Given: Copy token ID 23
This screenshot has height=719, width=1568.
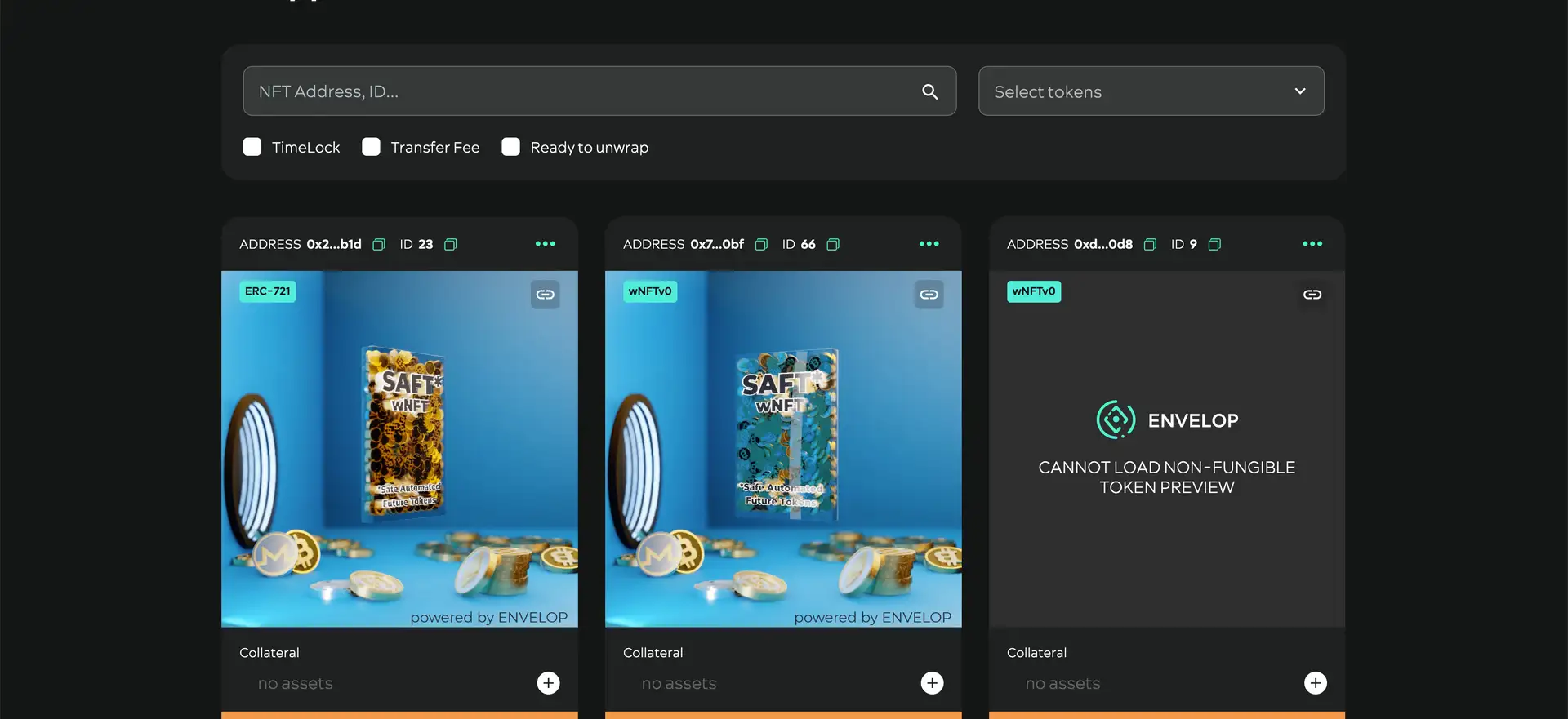Looking at the screenshot, I should tap(450, 245).
